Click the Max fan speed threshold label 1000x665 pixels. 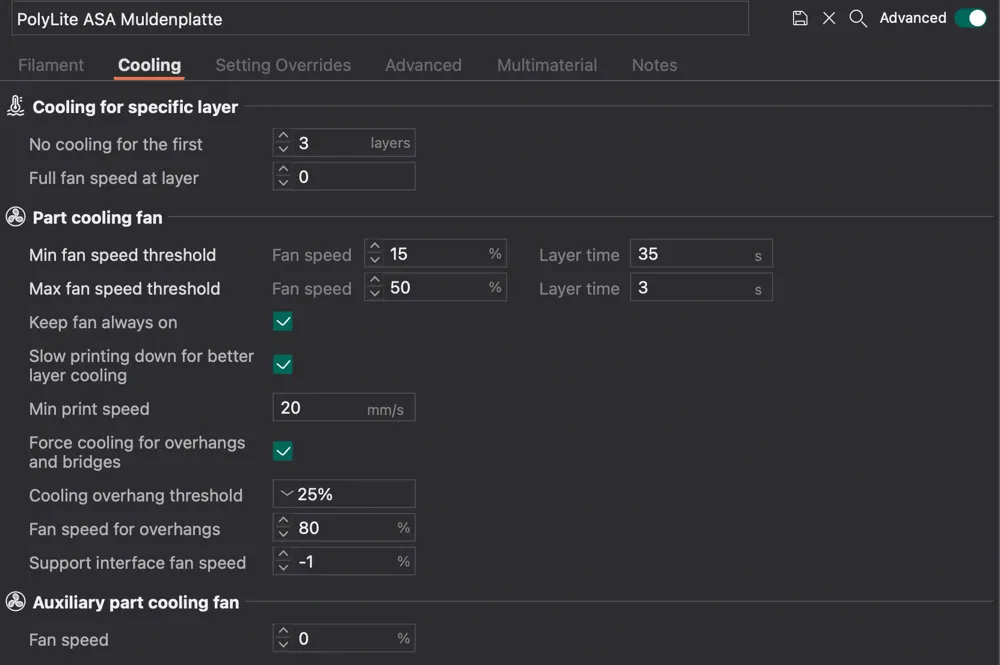(124, 289)
